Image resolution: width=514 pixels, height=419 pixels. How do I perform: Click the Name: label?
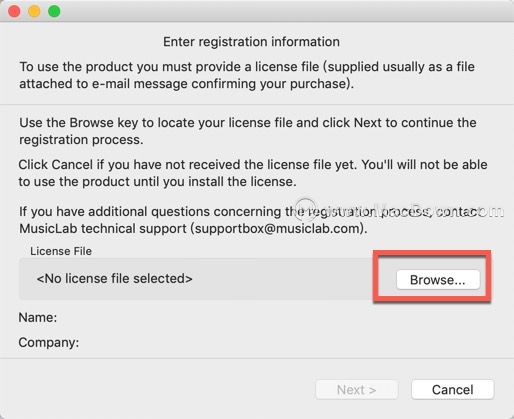pos(38,317)
